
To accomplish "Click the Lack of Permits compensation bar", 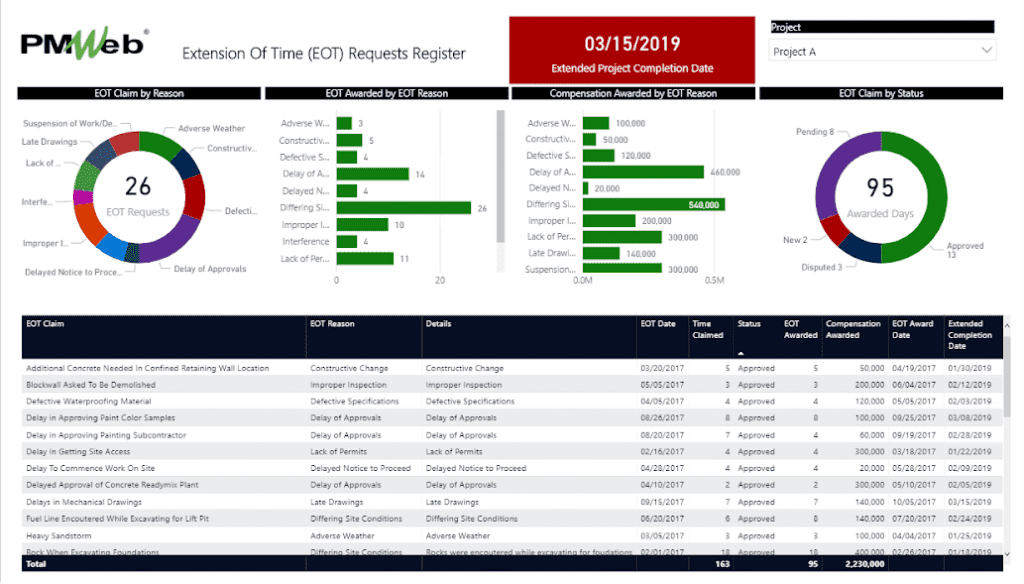I will [x=621, y=237].
